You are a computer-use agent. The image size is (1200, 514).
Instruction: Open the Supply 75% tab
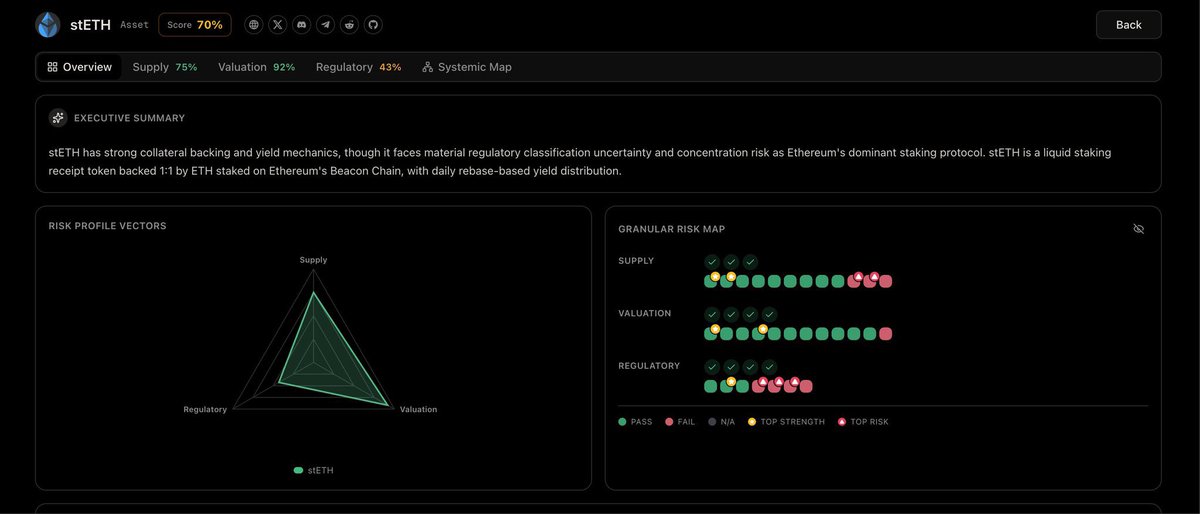pos(165,67)
